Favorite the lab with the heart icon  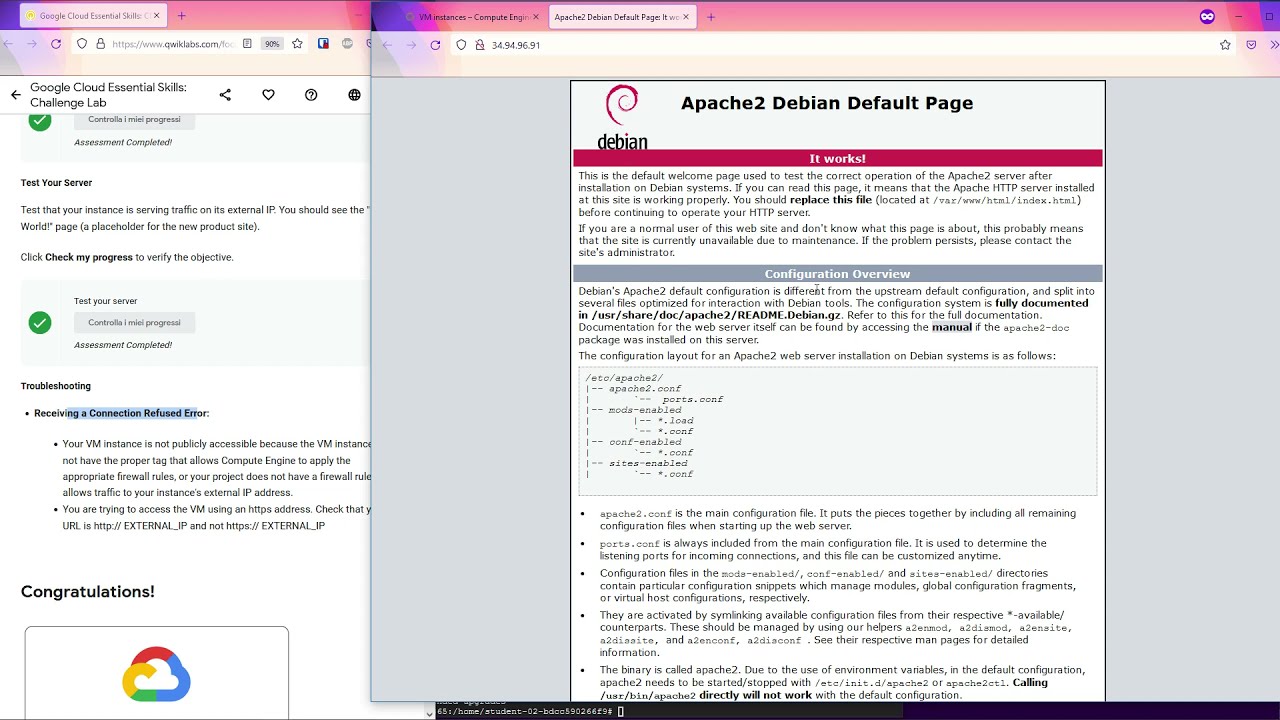tap(268, 95)
